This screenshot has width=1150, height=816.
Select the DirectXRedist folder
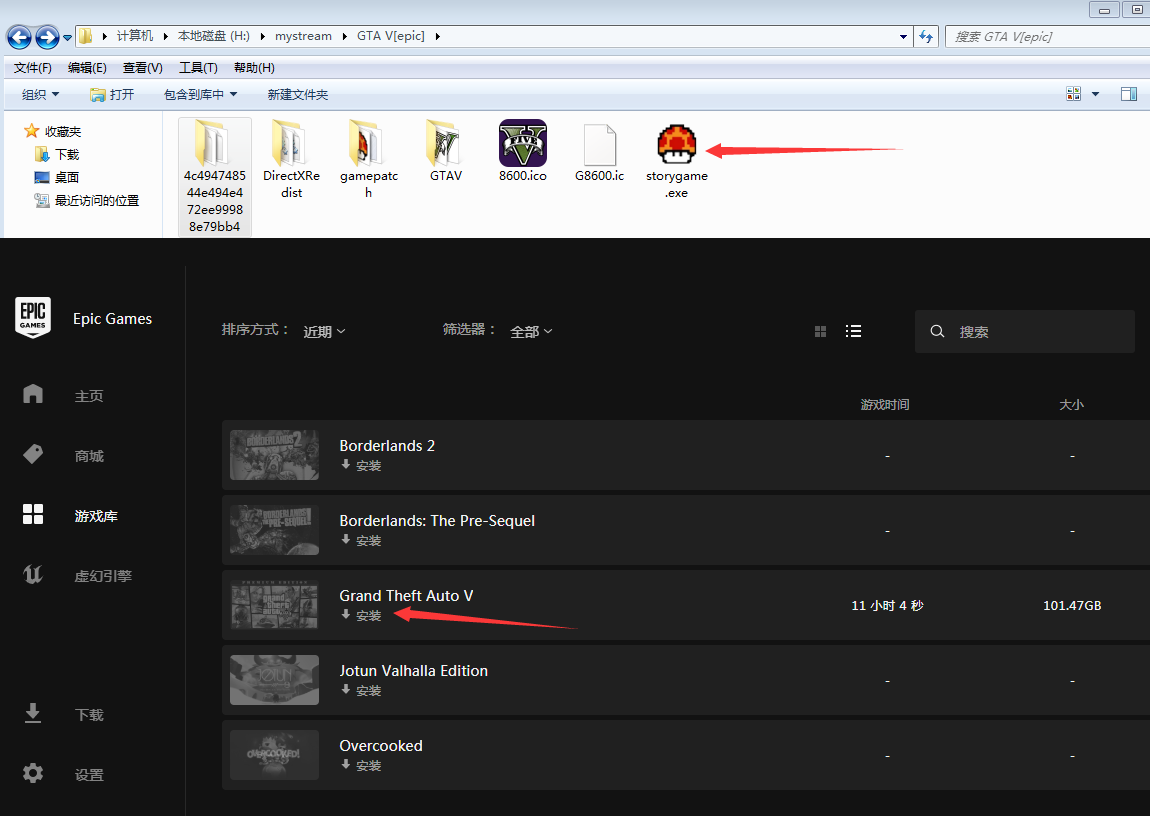pyautogui.click(x=291, y=160)
